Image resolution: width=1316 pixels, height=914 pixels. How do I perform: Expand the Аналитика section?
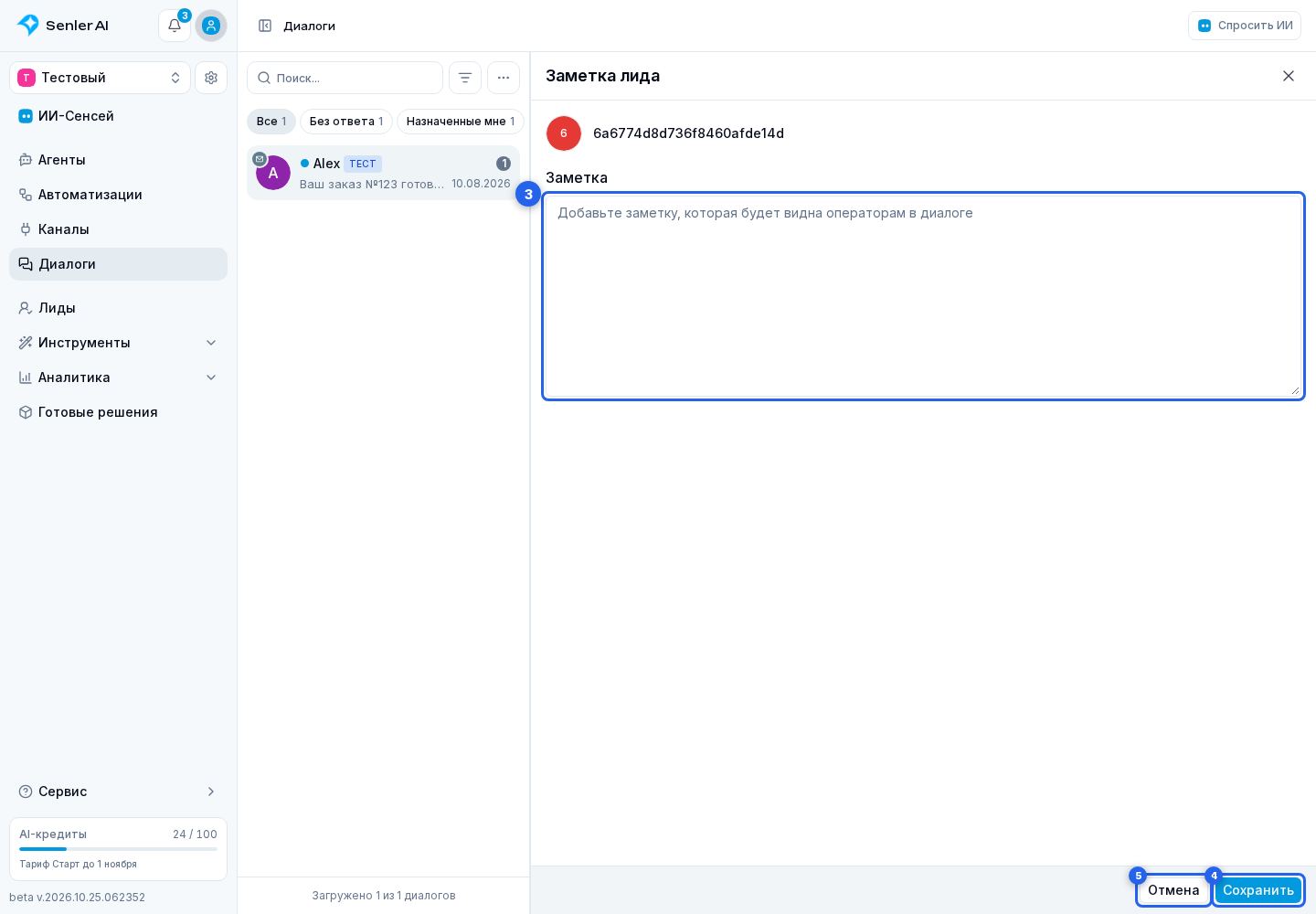[x=119, y=377]
